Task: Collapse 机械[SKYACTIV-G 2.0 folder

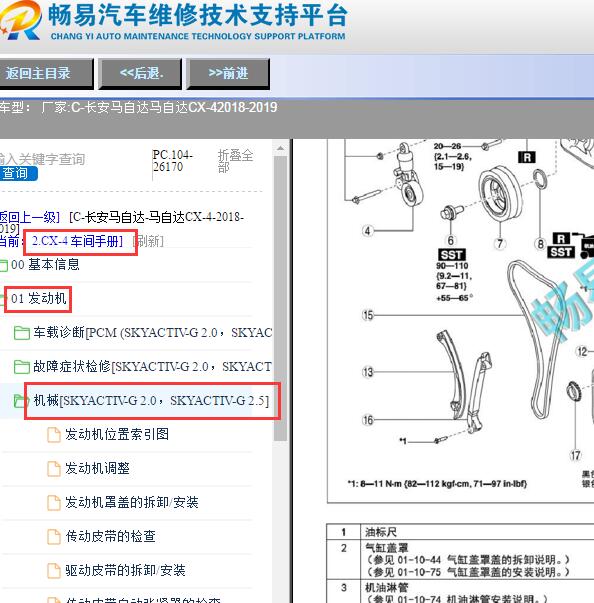Action: click(x=151, y=401)
